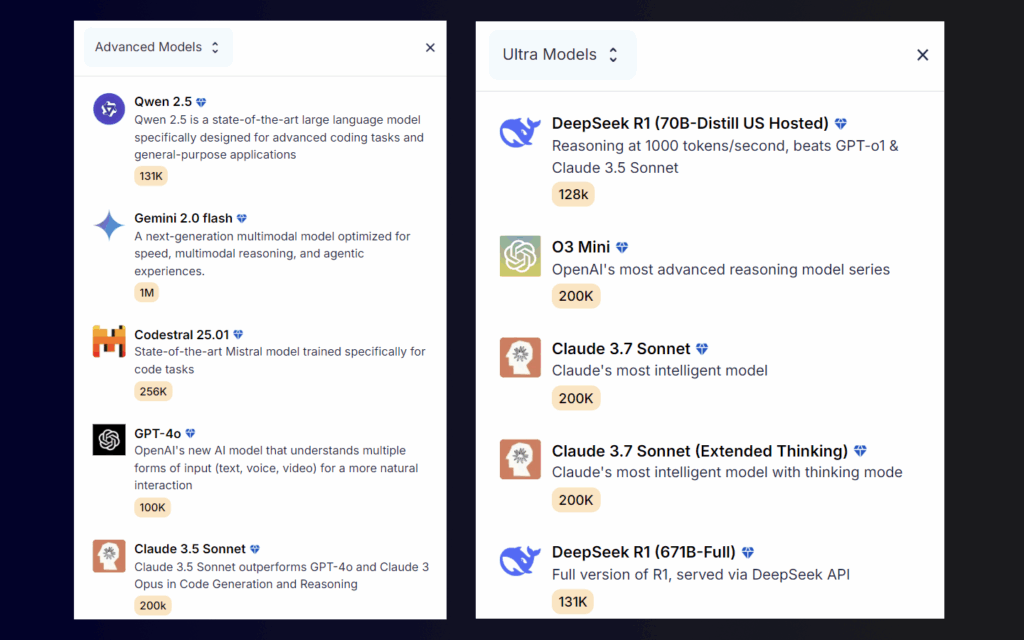The width and height of the screenshot is (1024, 640).
Task: Click the Claude 3.7 Sonnet Extended Thinking logo
Action: click(520, 459)
